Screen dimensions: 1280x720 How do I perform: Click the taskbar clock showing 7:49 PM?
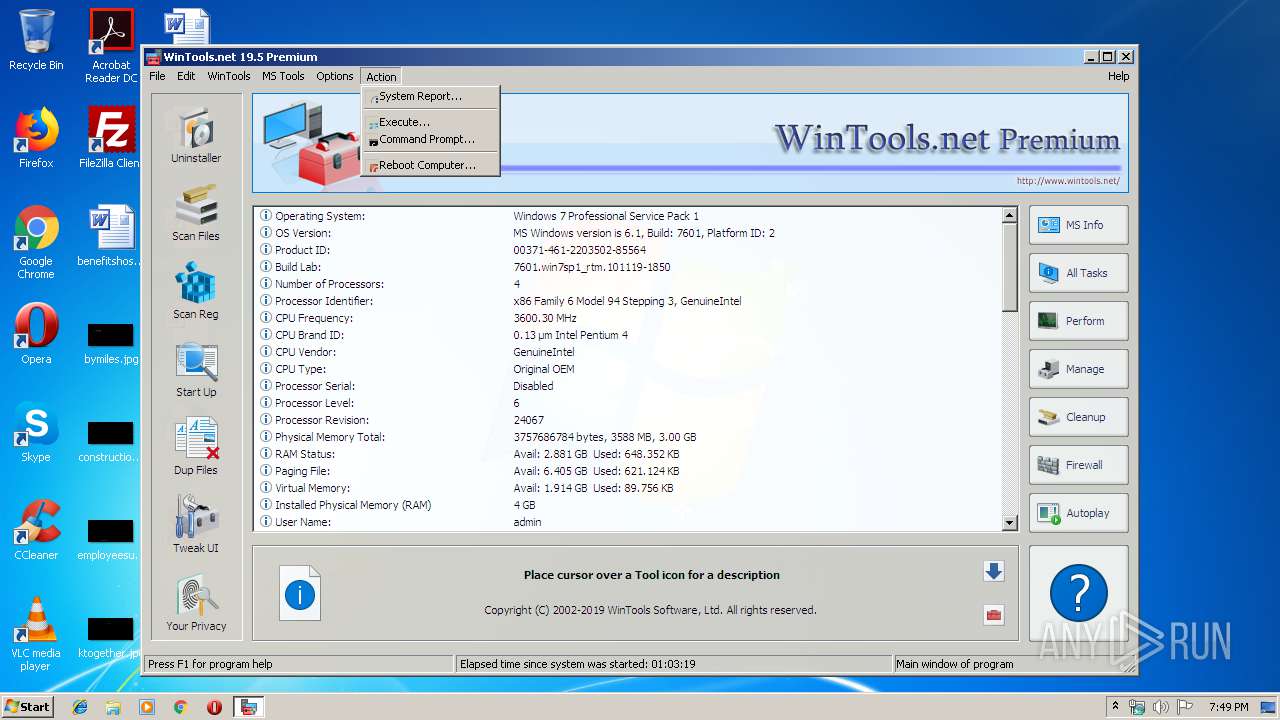pyautogui.click(x=1228, y=707)
